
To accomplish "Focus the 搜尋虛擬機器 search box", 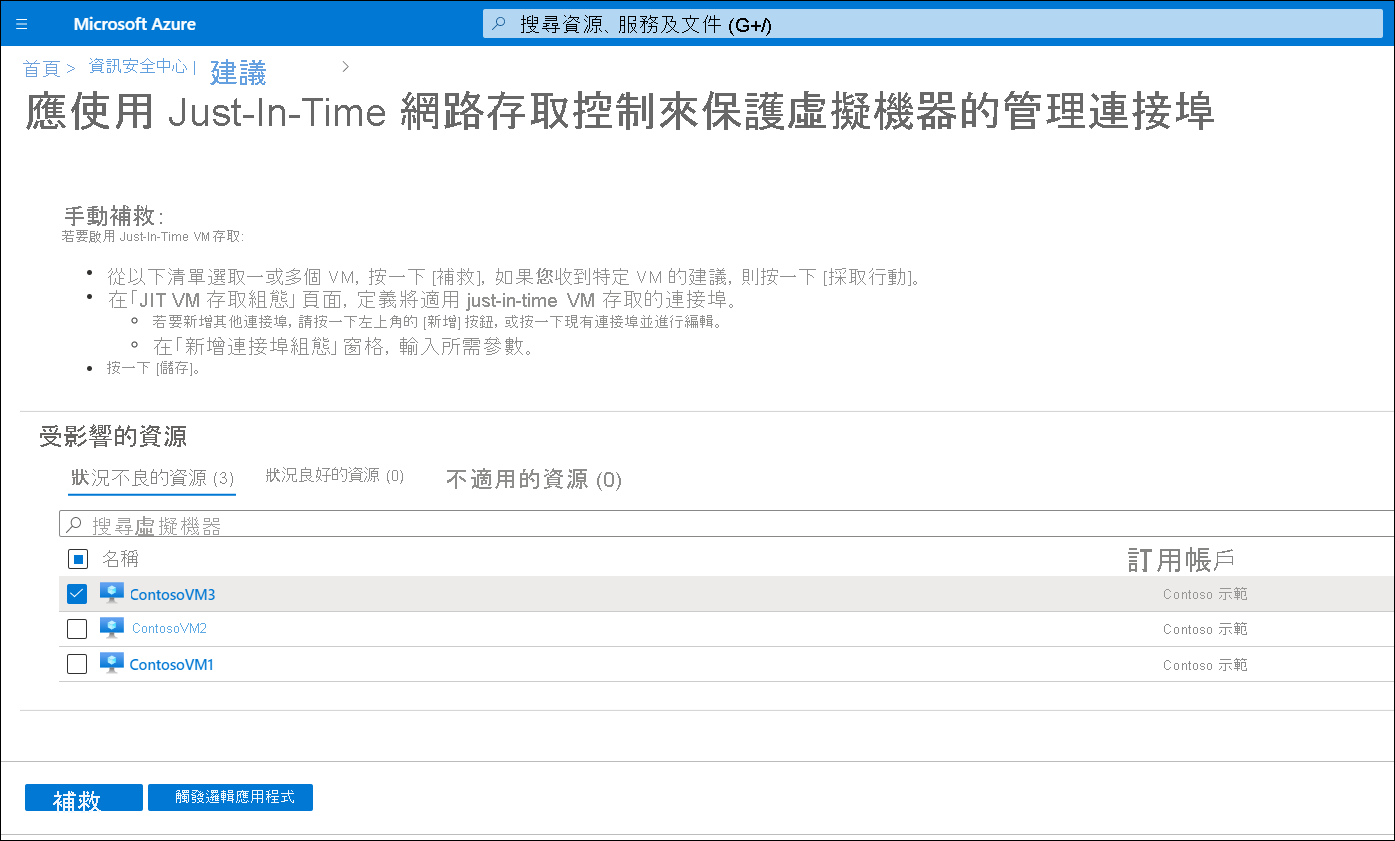I will (x=727, y=525).
